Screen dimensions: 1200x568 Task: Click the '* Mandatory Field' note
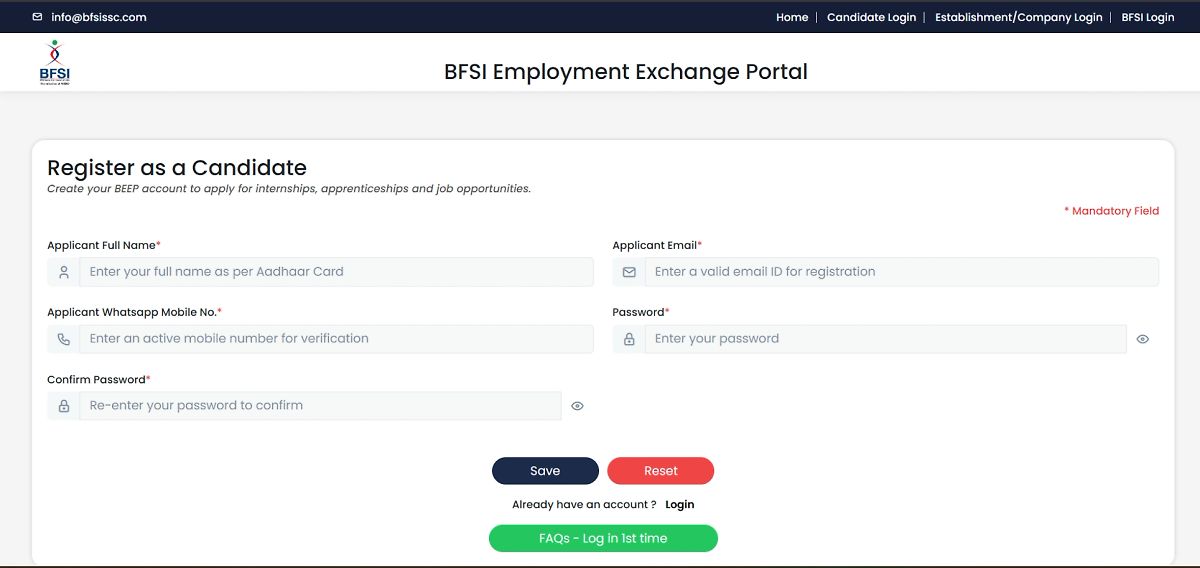[x=1111, y=211]
